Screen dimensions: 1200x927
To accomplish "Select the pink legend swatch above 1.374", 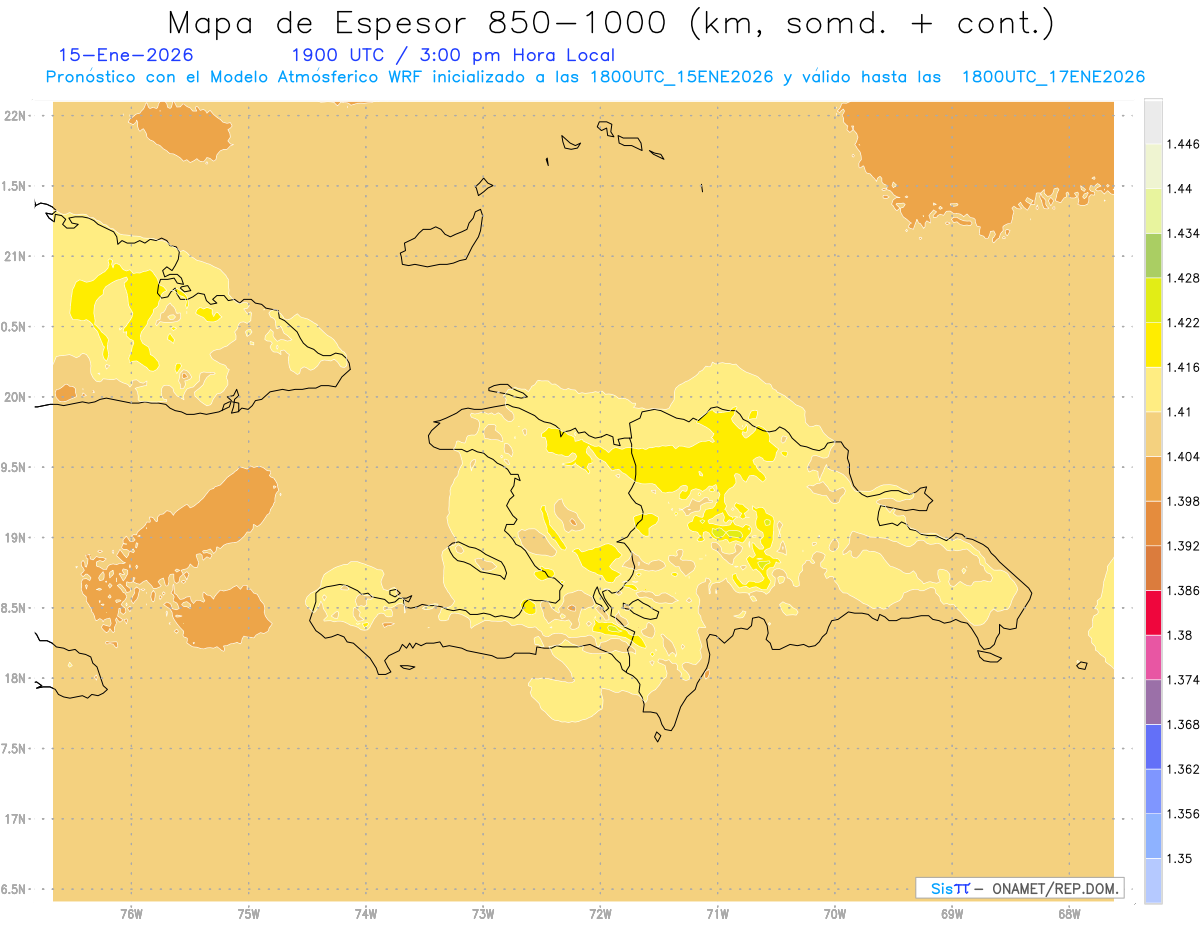I will click(1153, 656).
